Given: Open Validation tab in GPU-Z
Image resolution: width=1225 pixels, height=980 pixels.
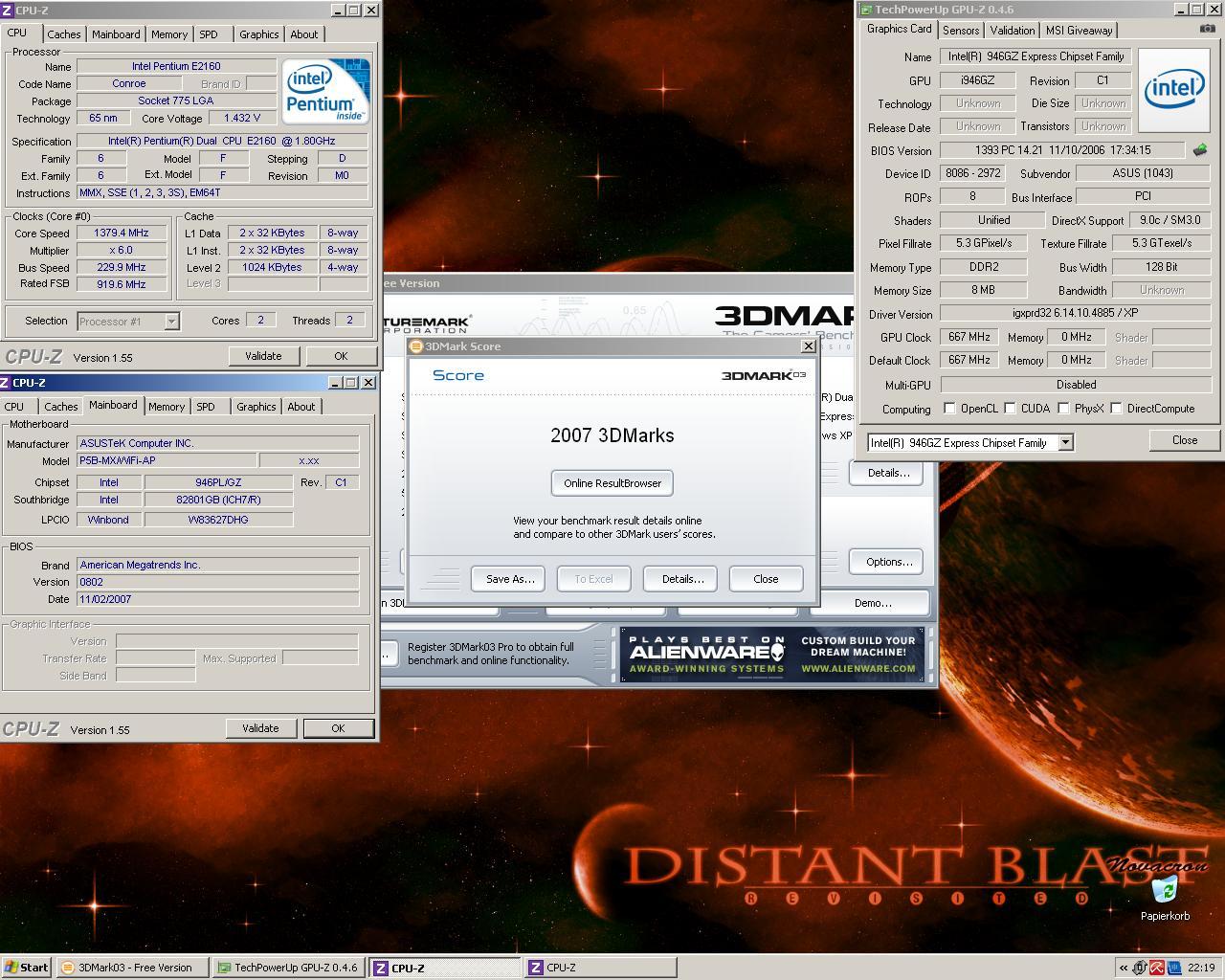Looking at the screenshot, I should click(1013, 31).
